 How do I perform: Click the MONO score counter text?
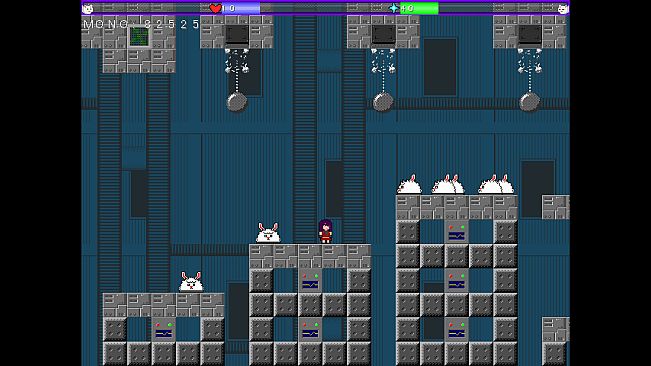tap(141, 24)
